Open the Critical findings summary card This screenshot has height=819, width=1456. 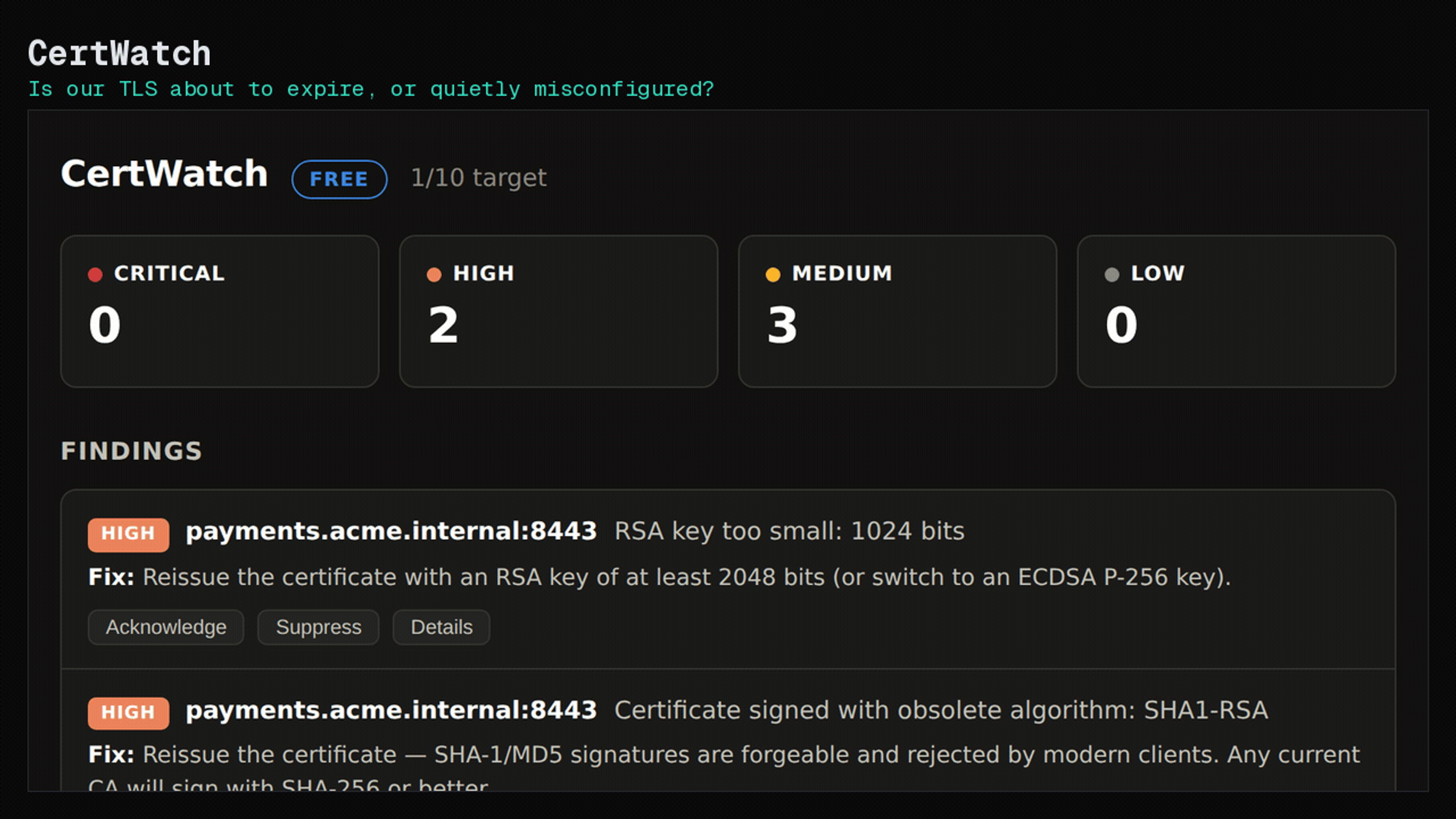[x=220, y=311]
